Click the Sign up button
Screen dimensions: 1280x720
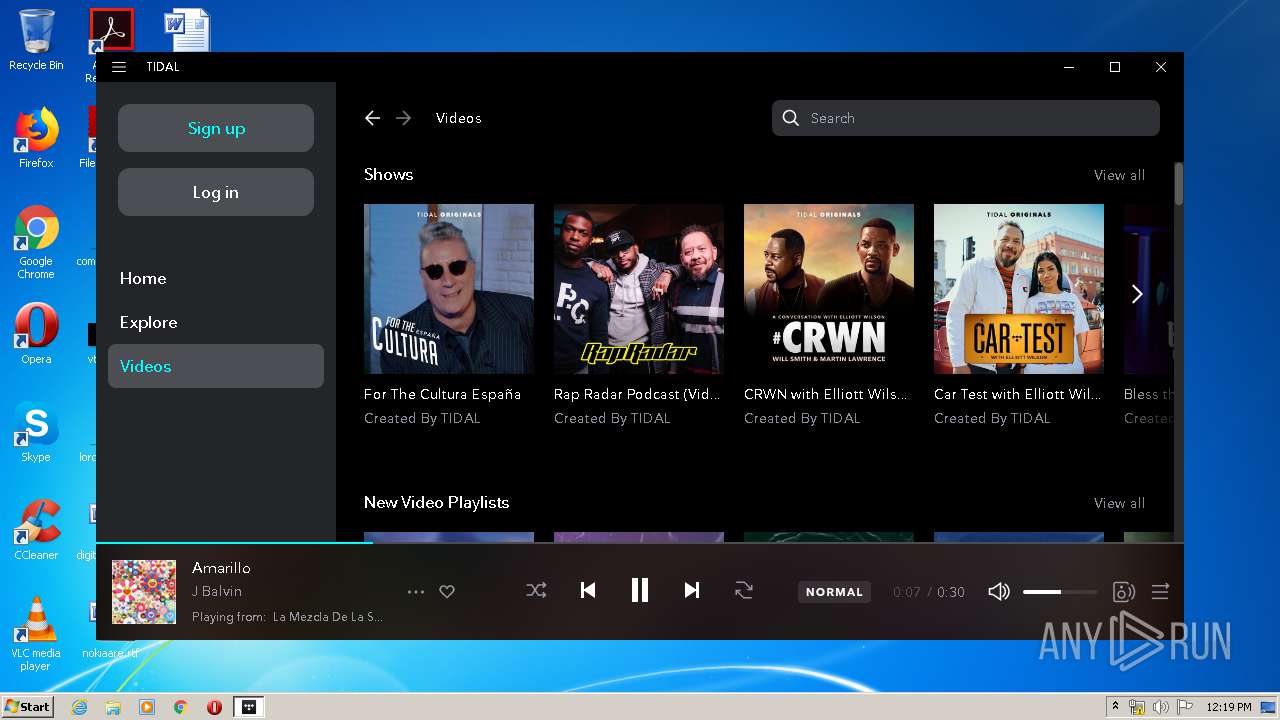click(216, 128)
